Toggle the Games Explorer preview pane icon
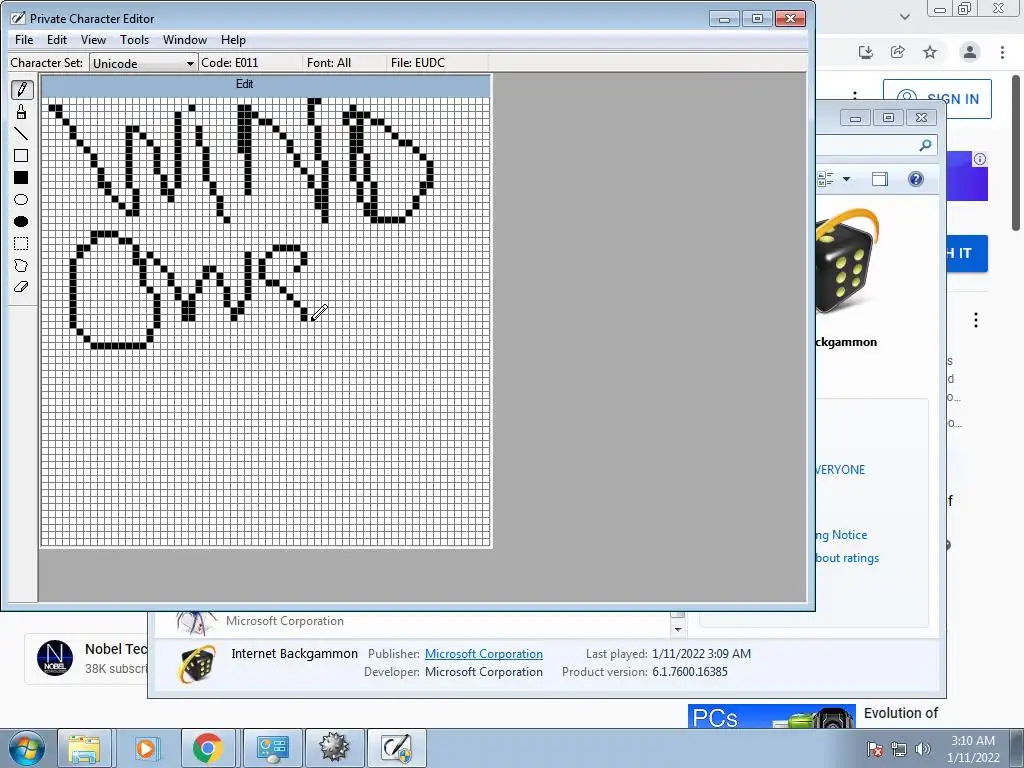 pos(880,179)
